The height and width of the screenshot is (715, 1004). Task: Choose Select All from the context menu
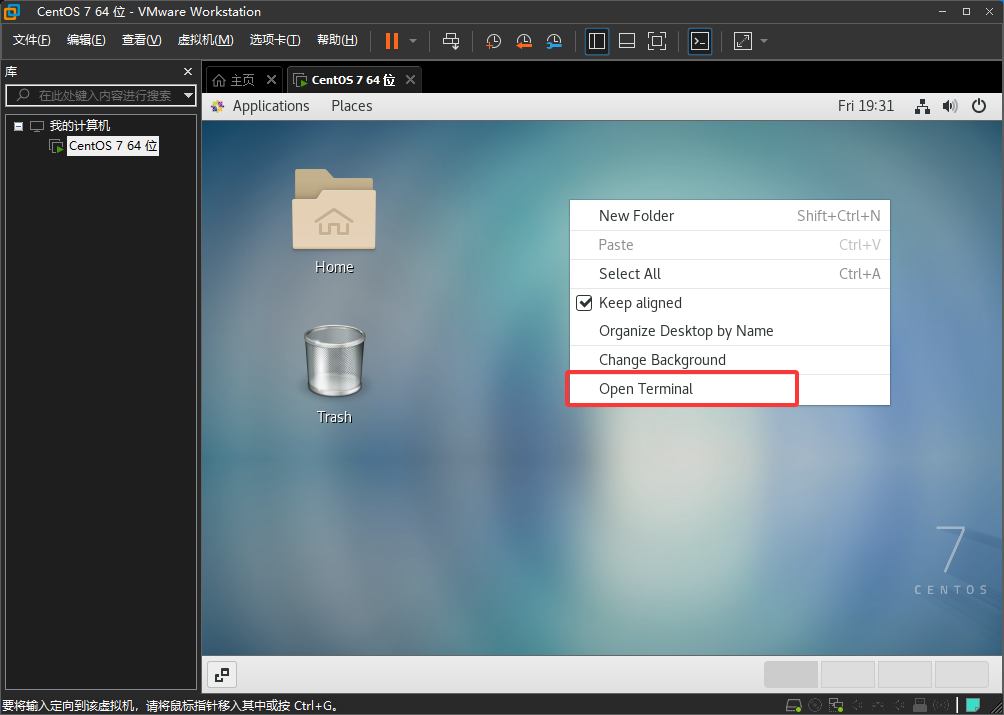[x=730, y=274]
